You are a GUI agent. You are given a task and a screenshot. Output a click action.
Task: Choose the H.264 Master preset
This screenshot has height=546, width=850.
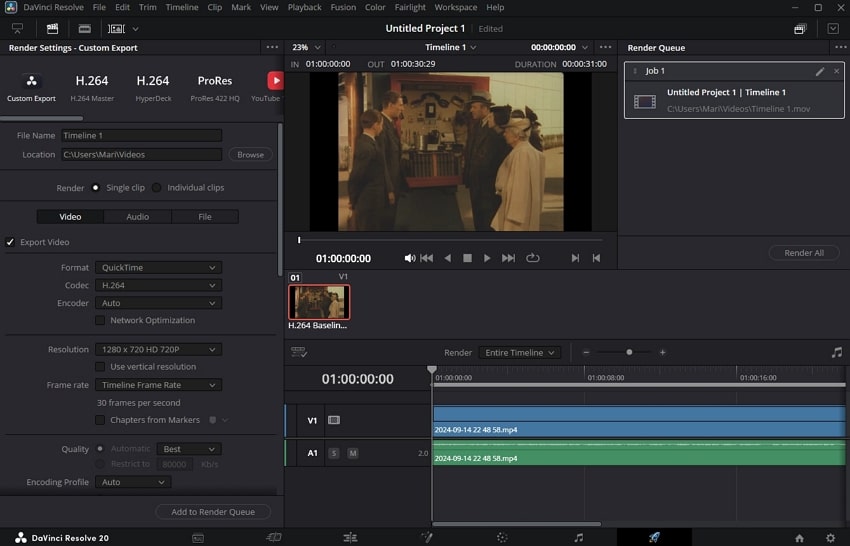92,87
